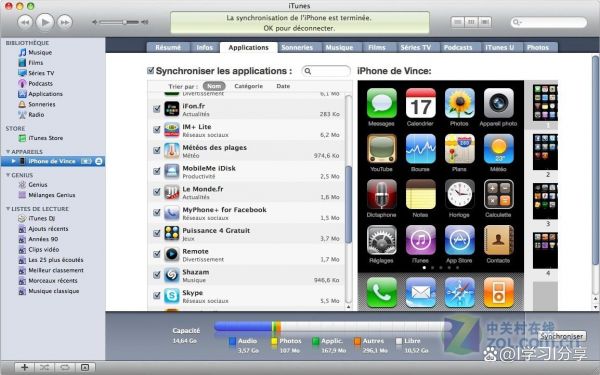Click the Play button
The image size is (600, 375).
tap(45, 22)
